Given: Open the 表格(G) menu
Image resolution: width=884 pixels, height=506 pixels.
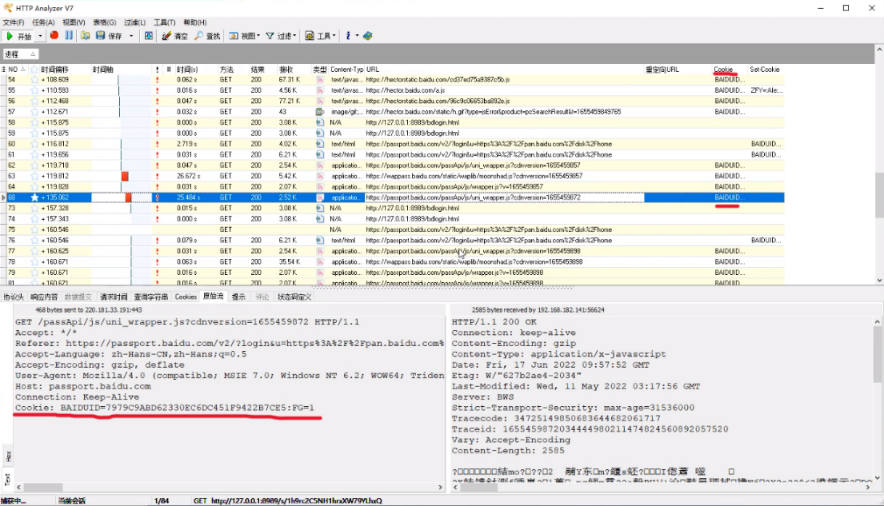Looking at the screenshot, I should 104,23.
